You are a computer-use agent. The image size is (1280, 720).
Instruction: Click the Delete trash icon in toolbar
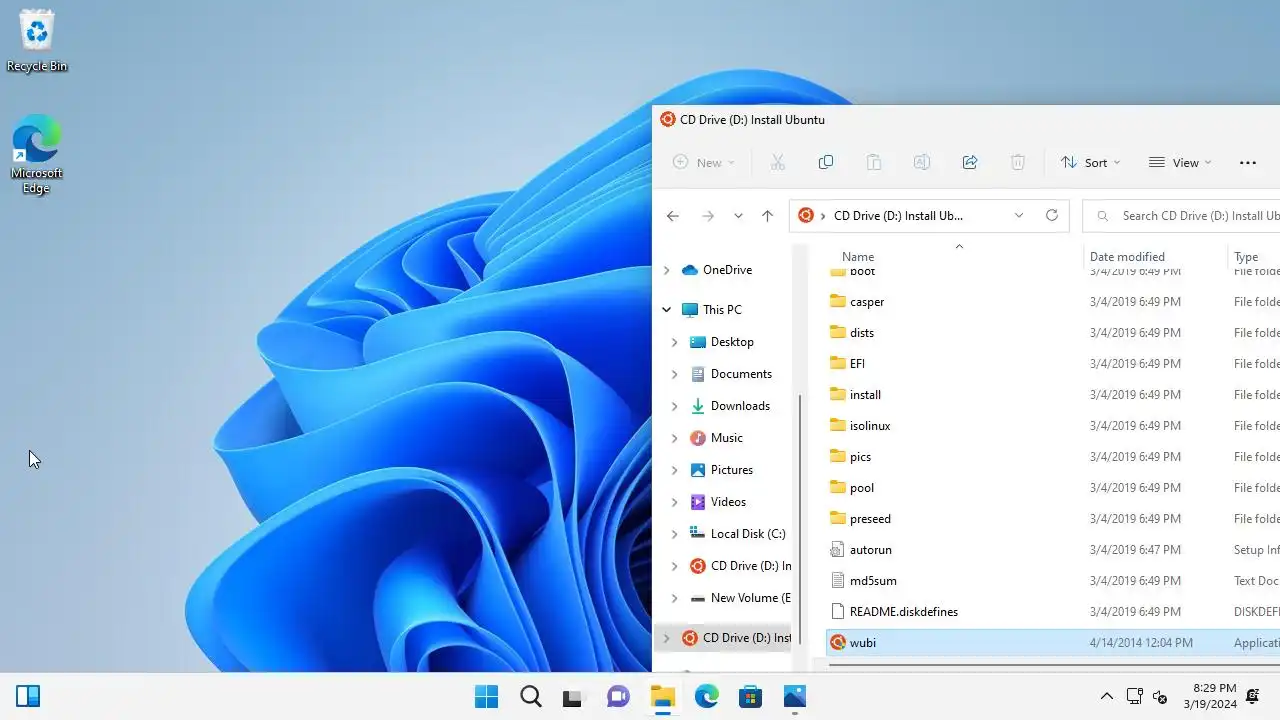coord(1017,162)
